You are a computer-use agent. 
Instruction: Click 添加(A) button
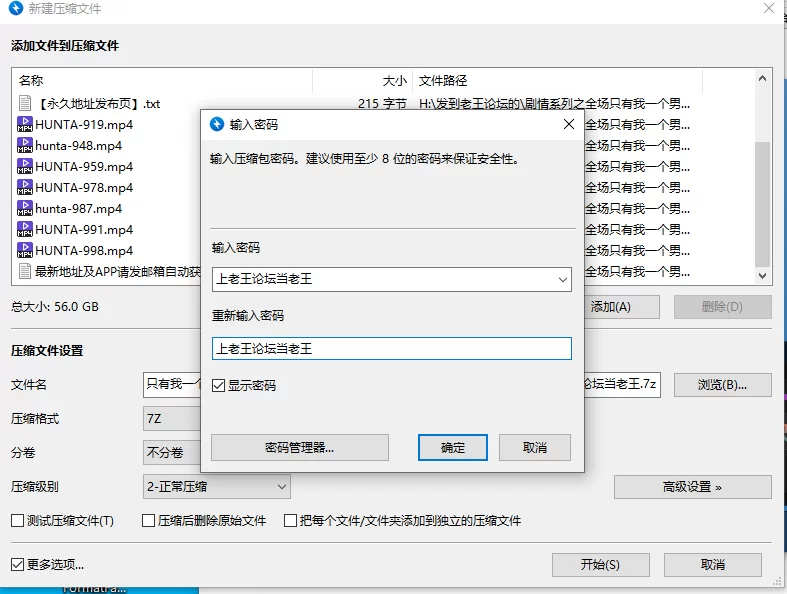[621, 307]
